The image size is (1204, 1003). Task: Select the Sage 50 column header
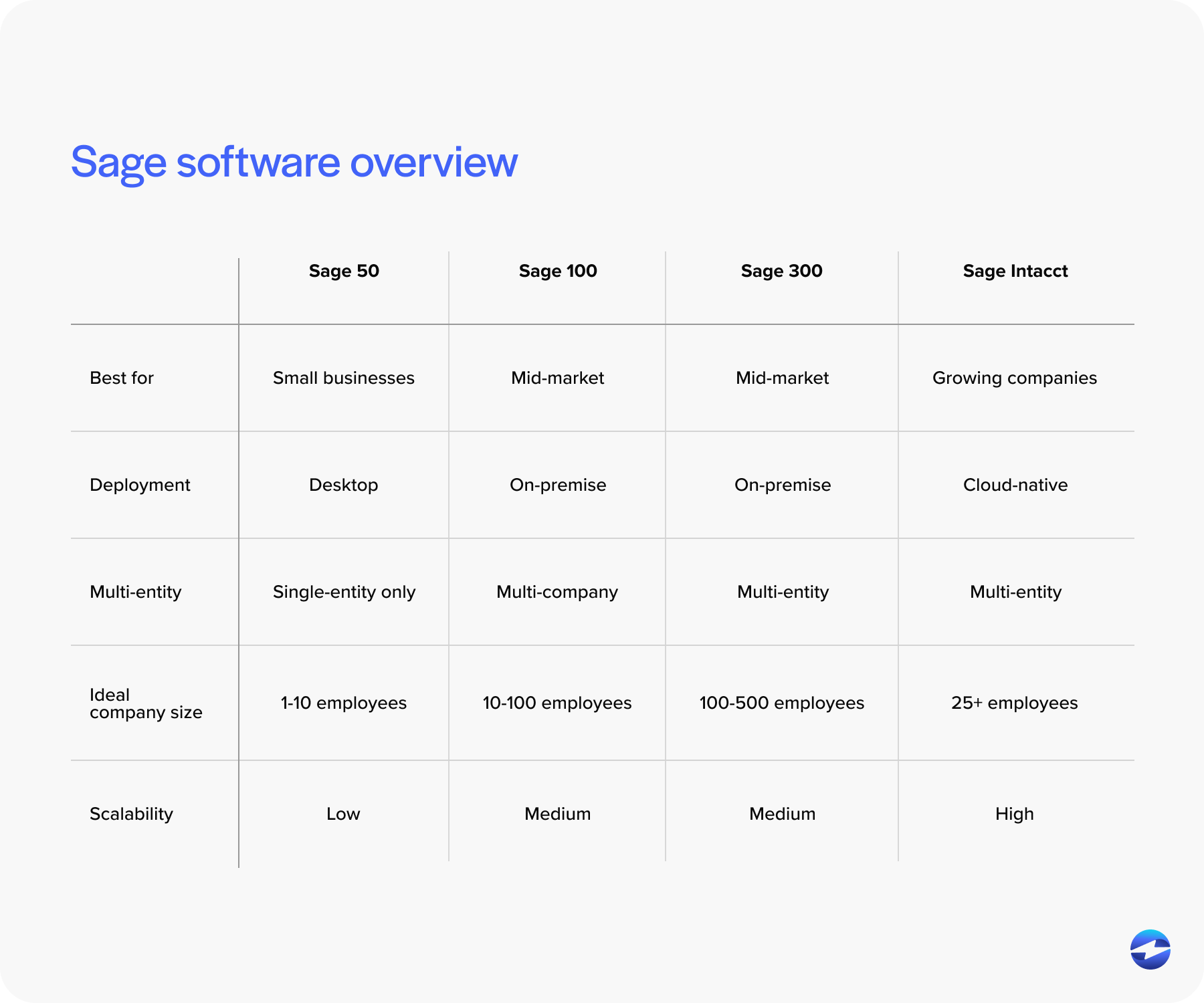[343, 271]
